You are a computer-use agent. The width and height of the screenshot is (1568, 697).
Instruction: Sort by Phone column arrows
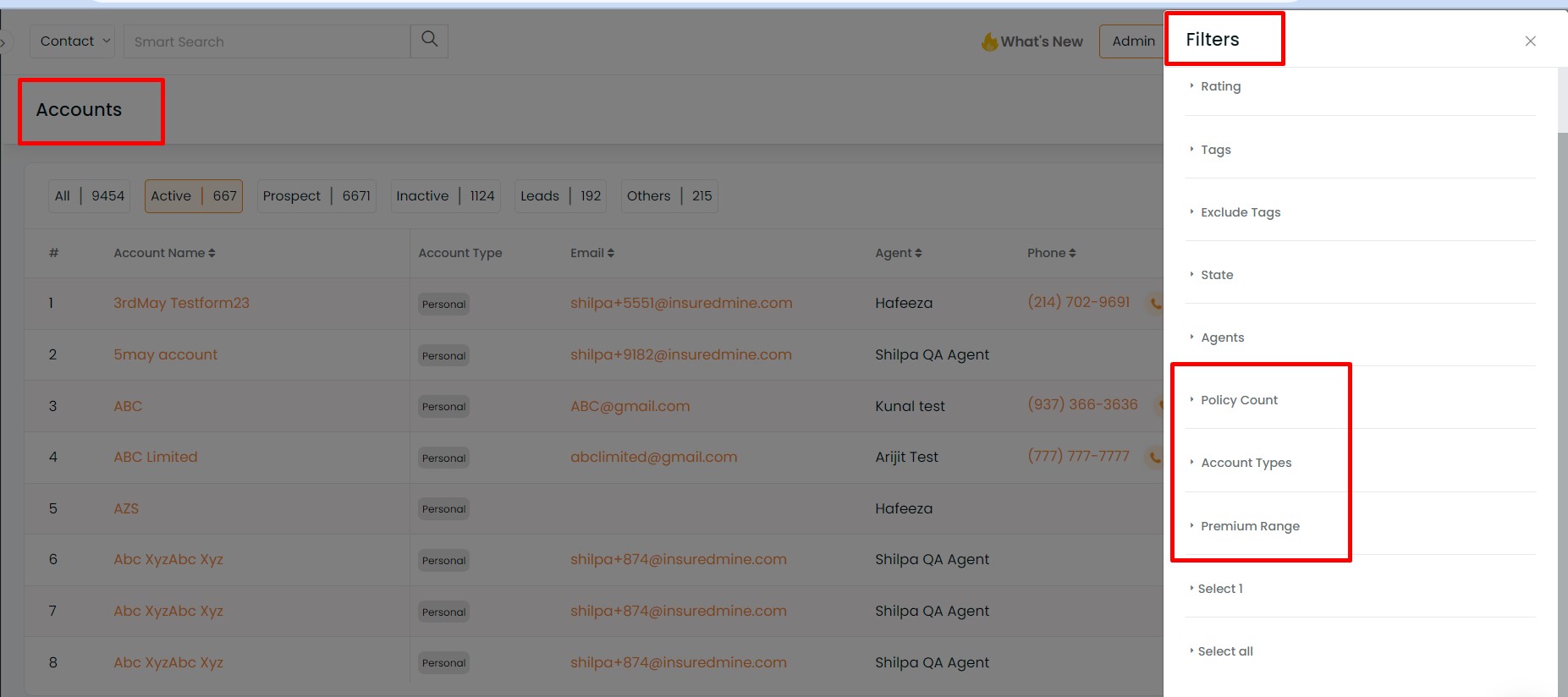click(1072, 253)
